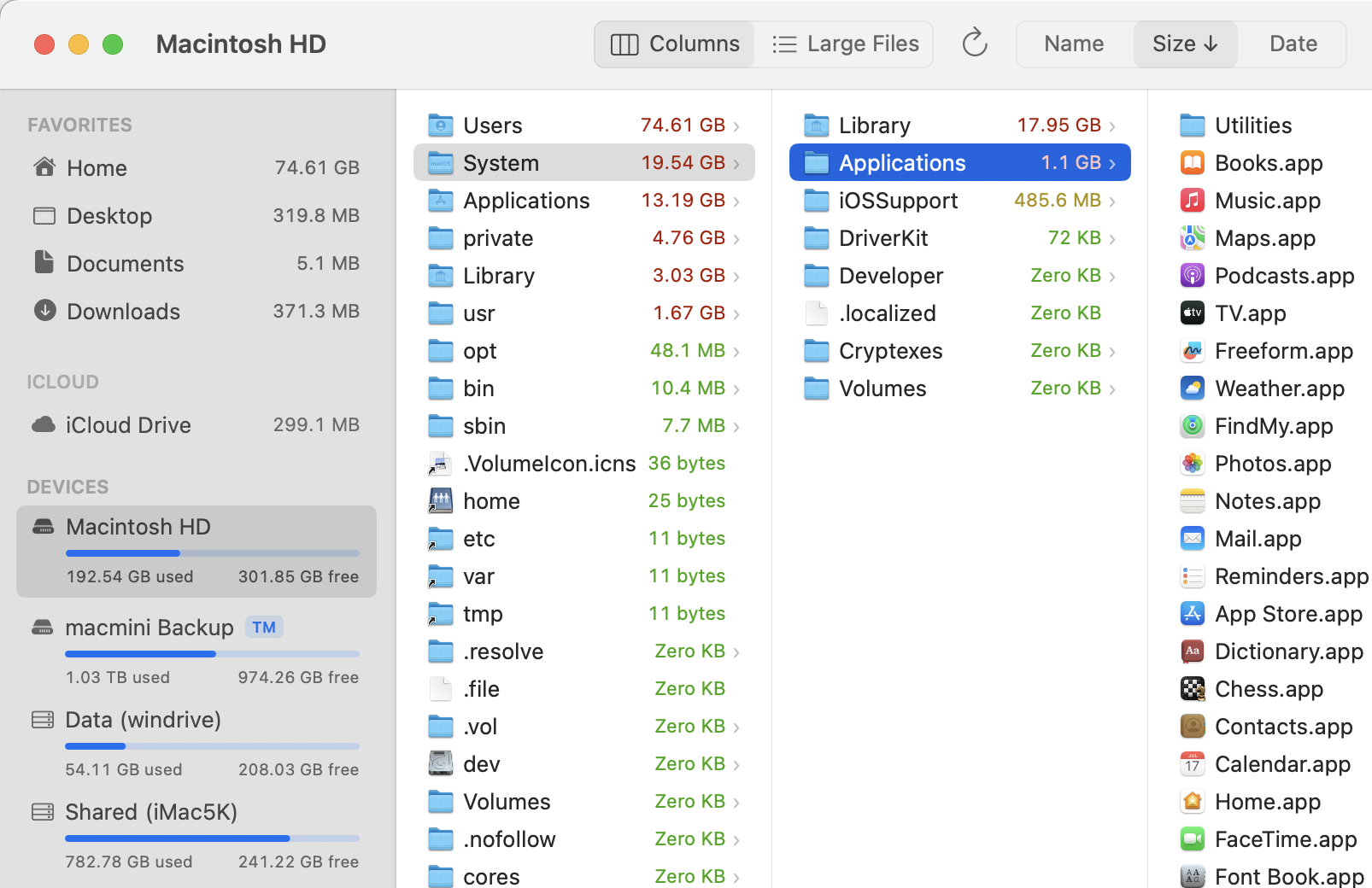This screenshot has height=888, width=1372.
Task: Click the Photos.app icon
Action: (x=1193, y=464)
